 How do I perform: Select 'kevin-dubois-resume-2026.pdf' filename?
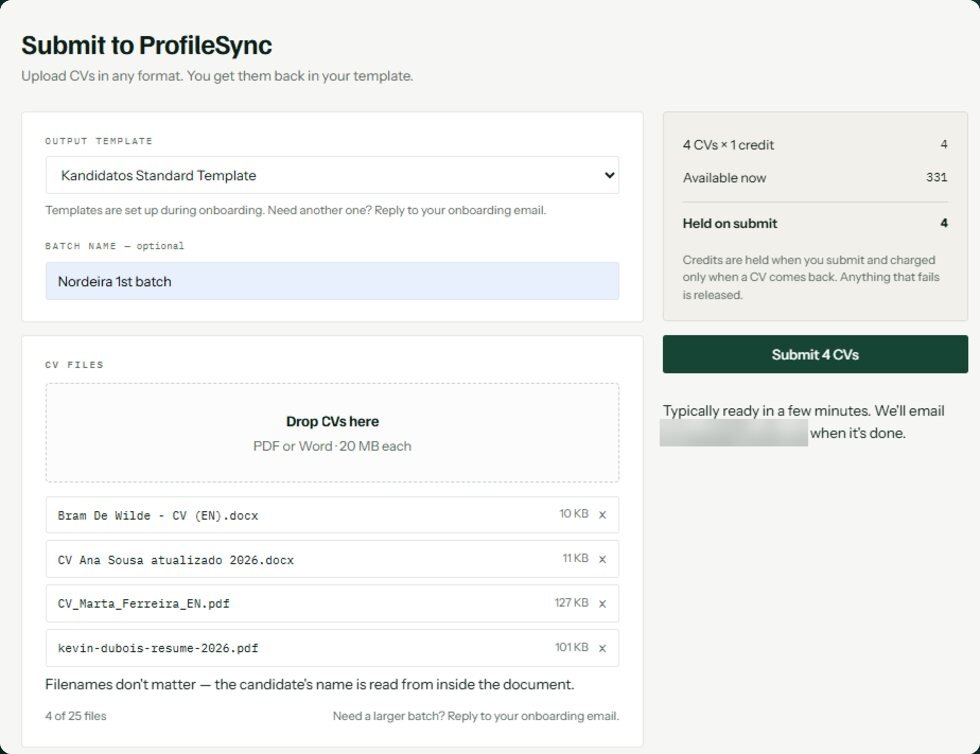click(158, 648)
